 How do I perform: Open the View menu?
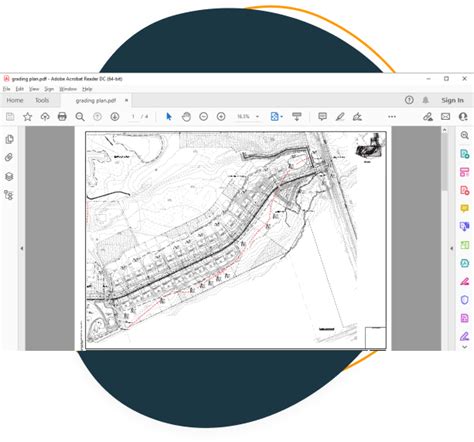tap(34, 89)
